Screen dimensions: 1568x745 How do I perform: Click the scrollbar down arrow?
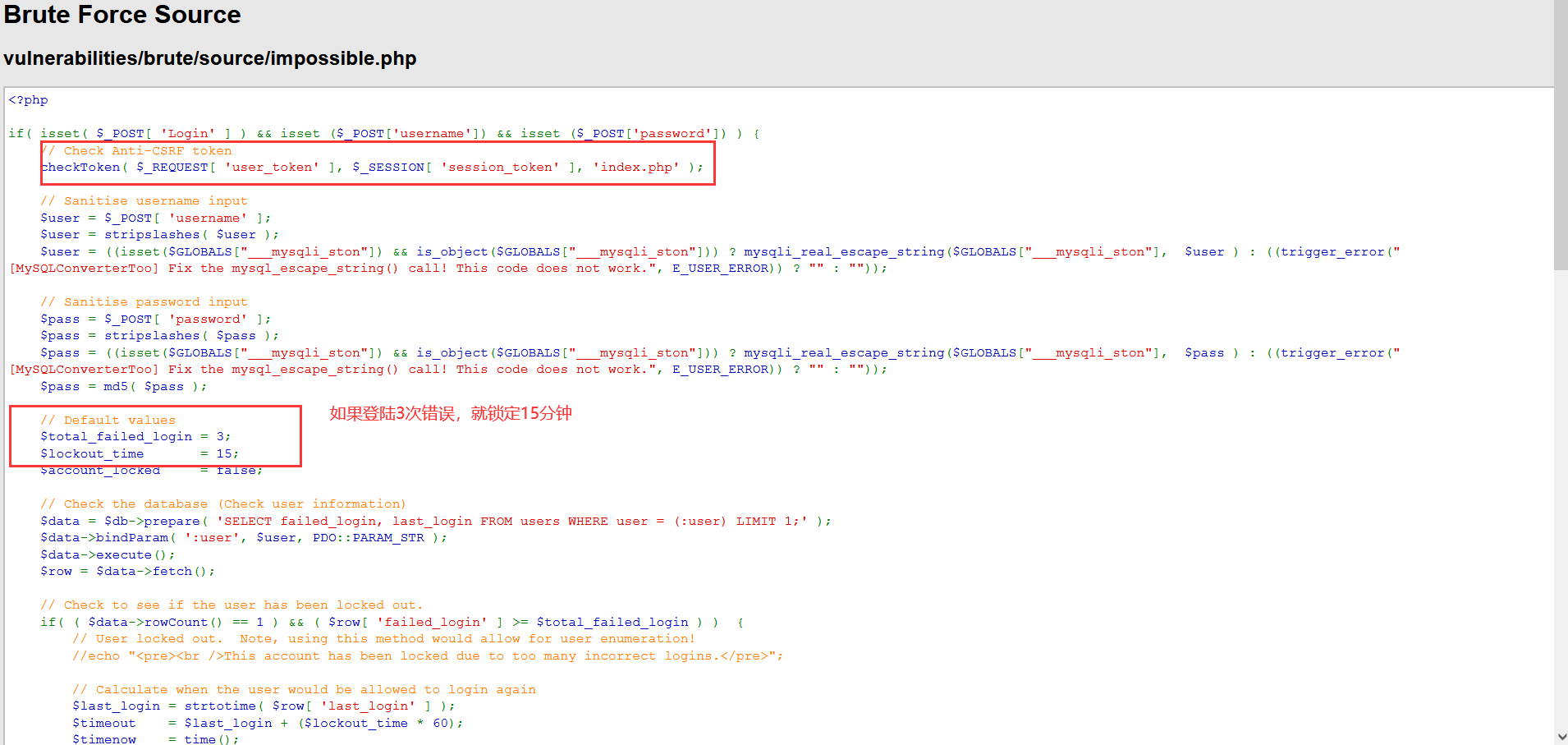(1561, 737)
